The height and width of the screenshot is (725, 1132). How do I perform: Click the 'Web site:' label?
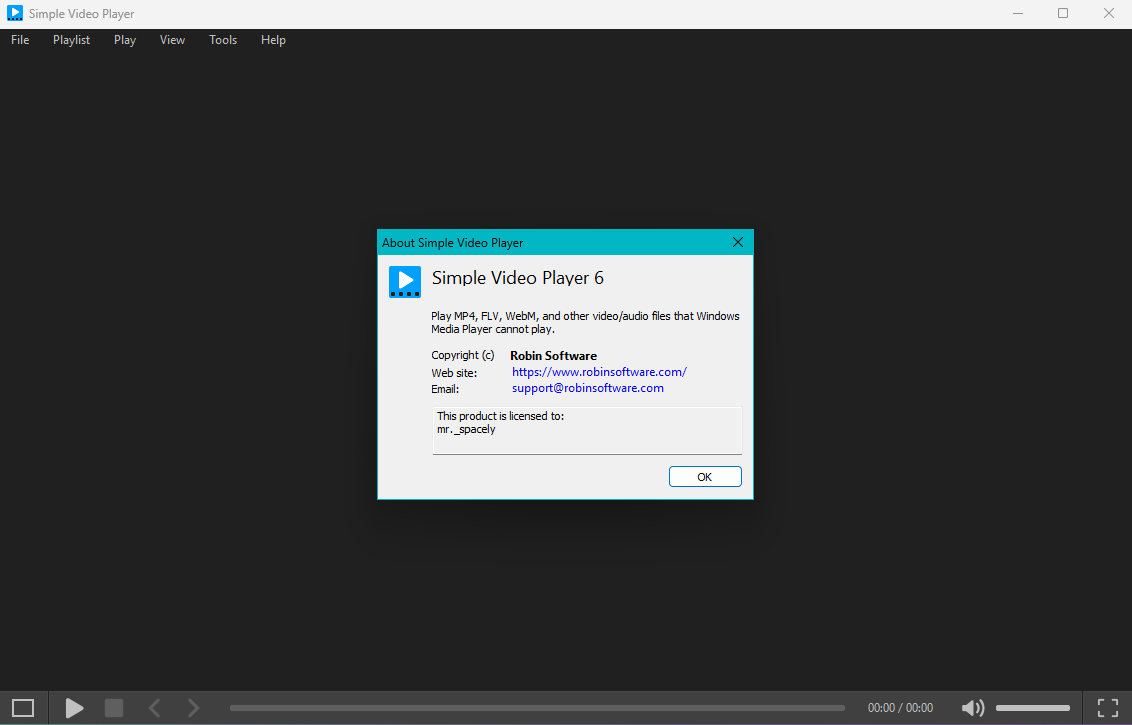[x=454, y=373]
